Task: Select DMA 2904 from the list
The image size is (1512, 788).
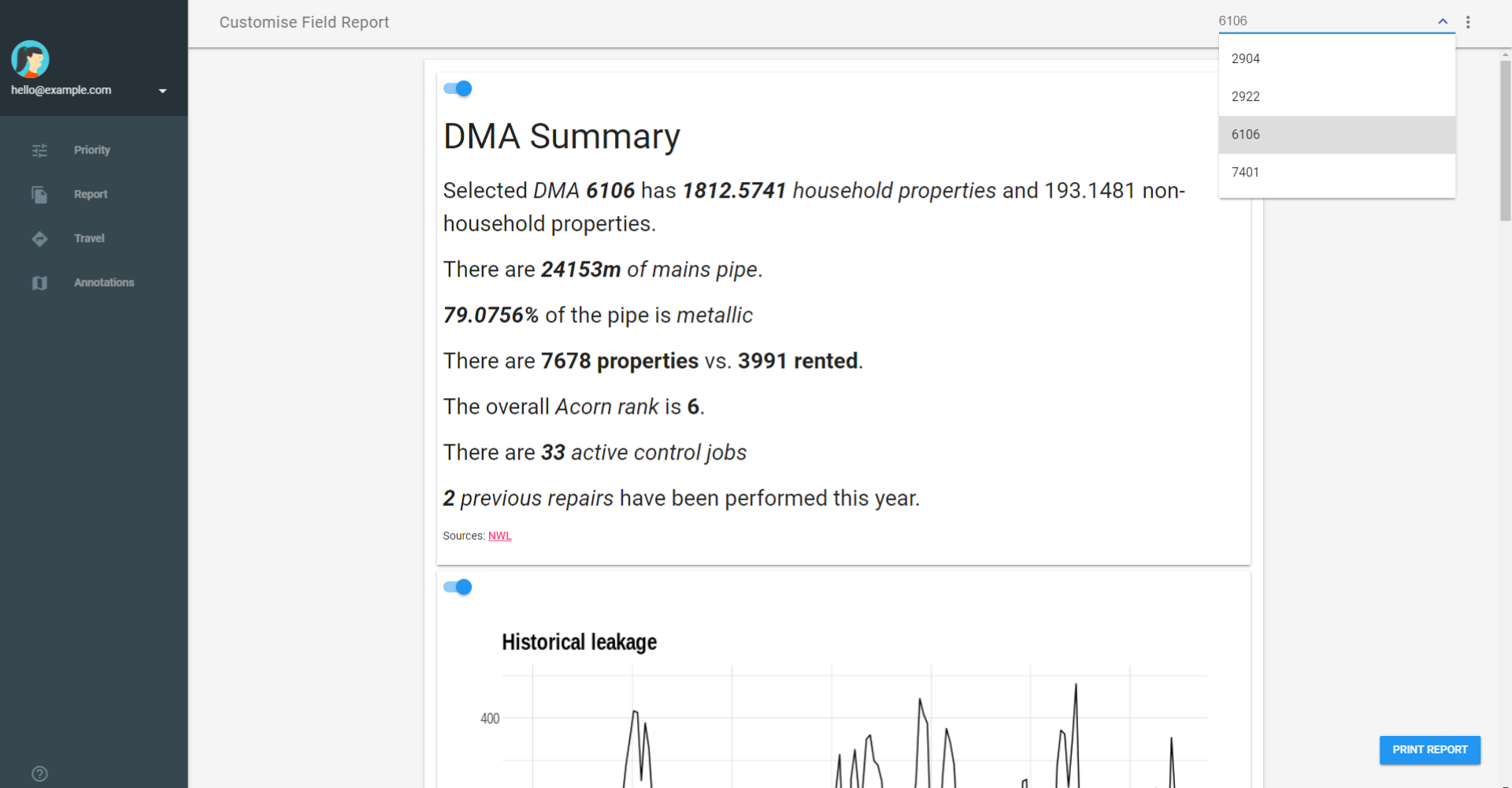Action: [1336, 59]
